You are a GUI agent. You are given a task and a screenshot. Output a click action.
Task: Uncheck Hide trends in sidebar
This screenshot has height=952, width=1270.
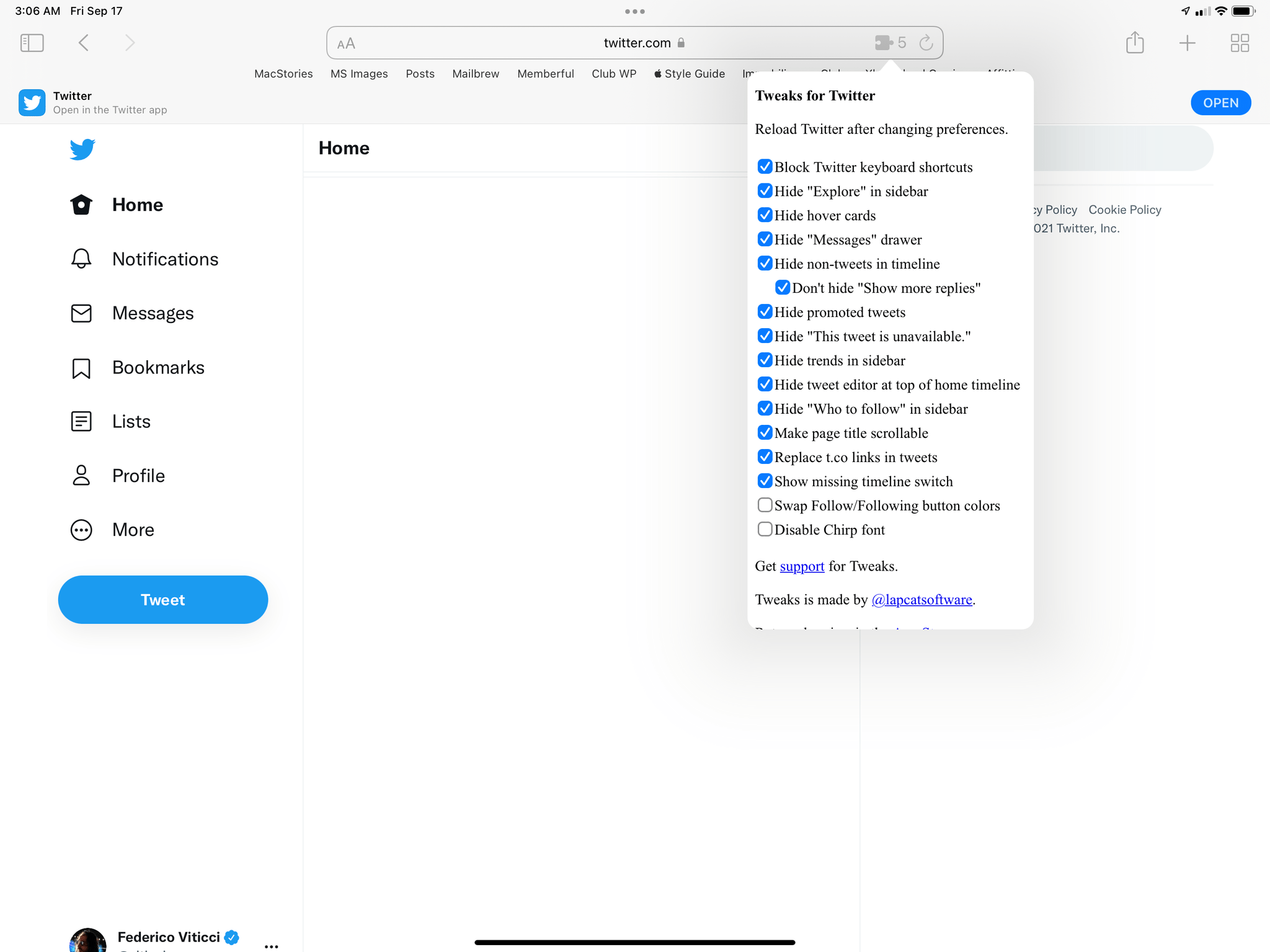(x=765, y=360)
